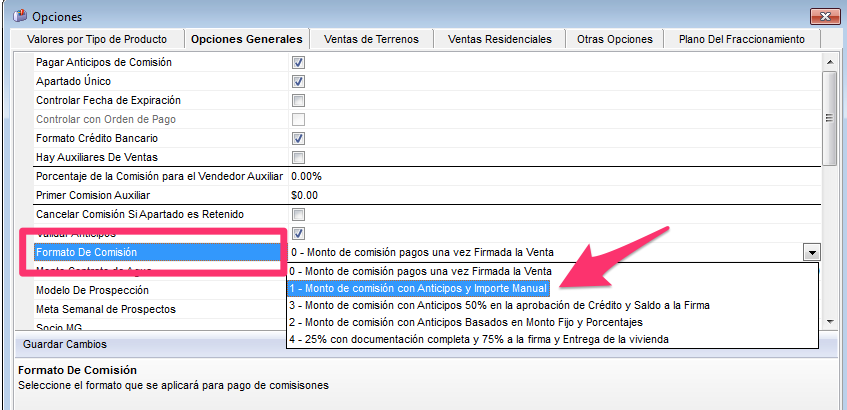This screenshot has width=847, height=410.
Task: Enable Controlar Fecha de Expiración checkbox
Action: tap(298, 100)
